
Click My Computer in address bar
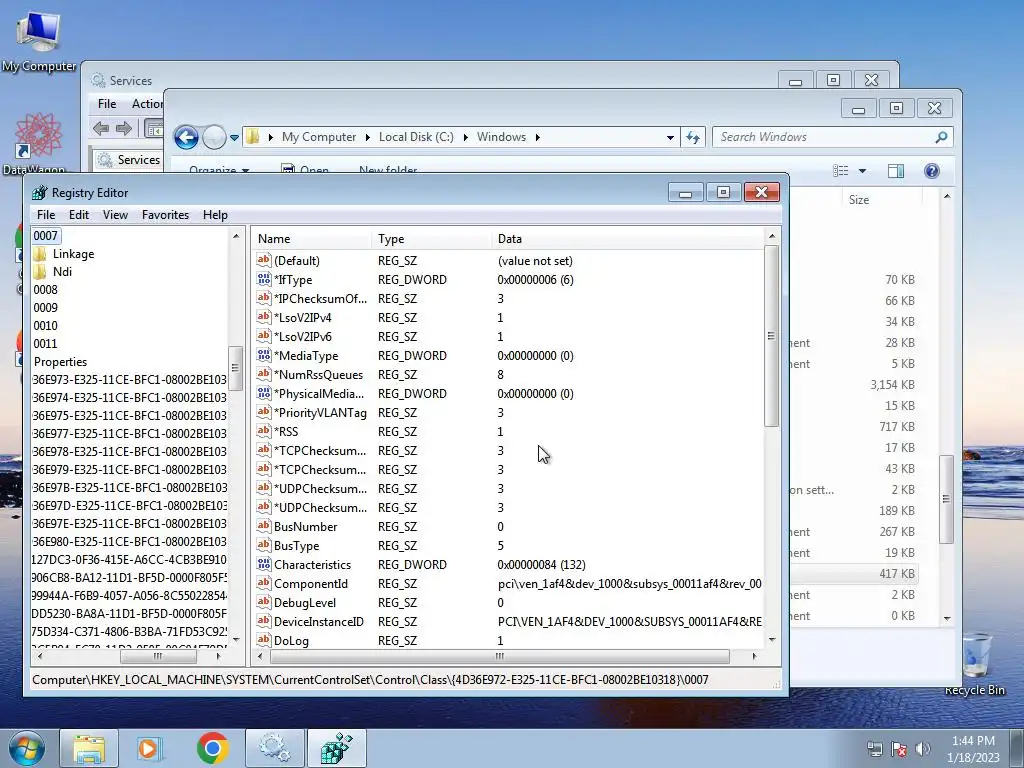(x=319, y=137)
